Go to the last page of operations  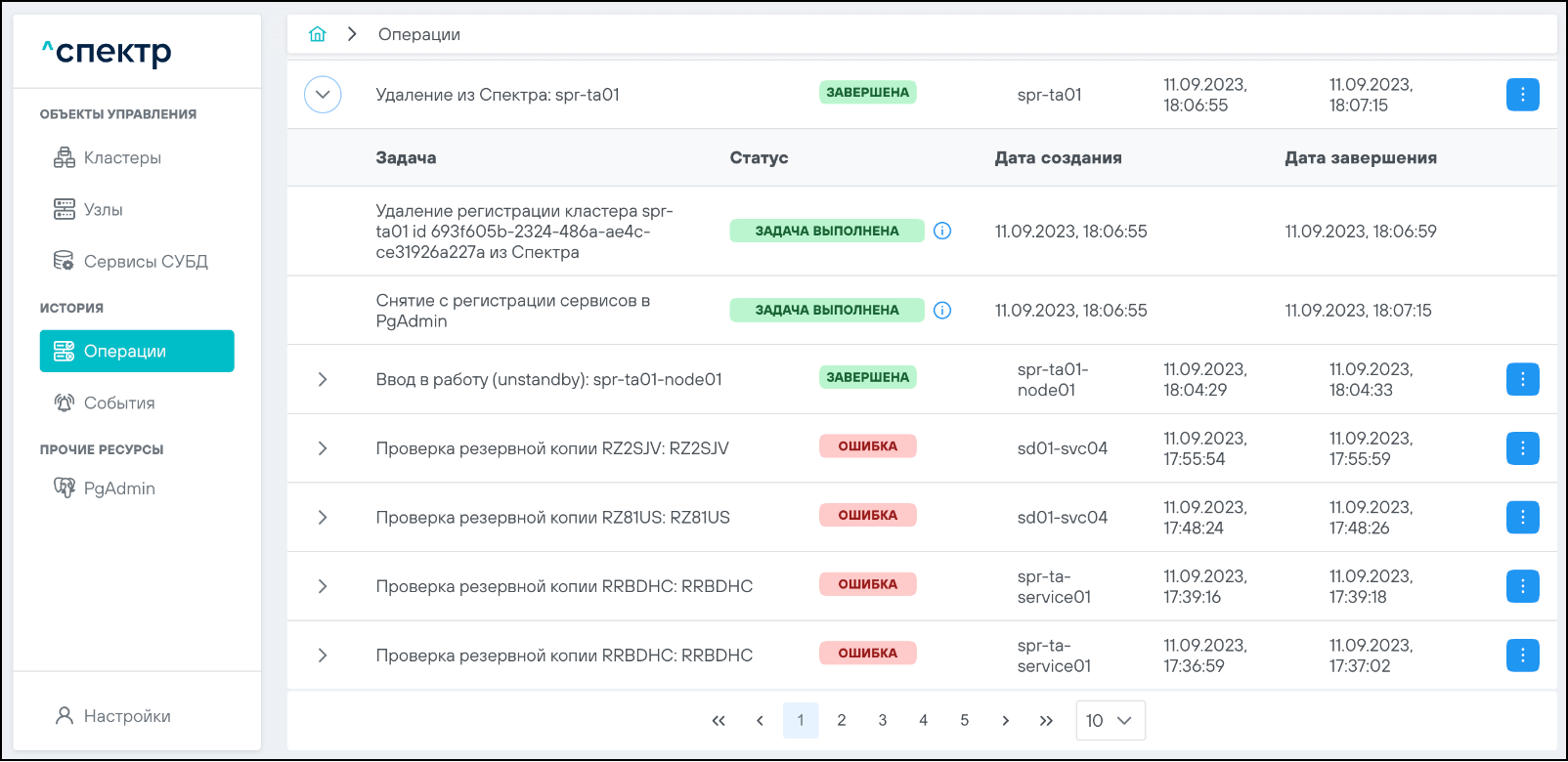click(x=1046, y=720)
